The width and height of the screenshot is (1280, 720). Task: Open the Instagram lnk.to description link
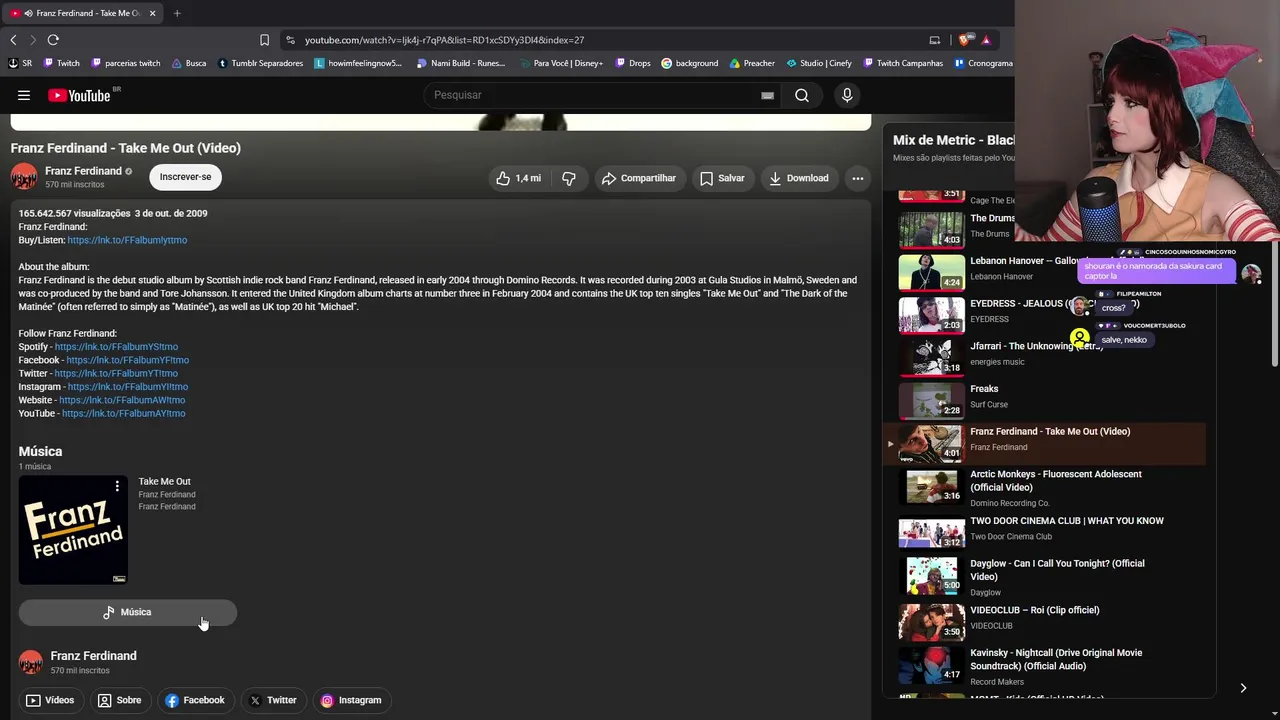pos(128,387)
